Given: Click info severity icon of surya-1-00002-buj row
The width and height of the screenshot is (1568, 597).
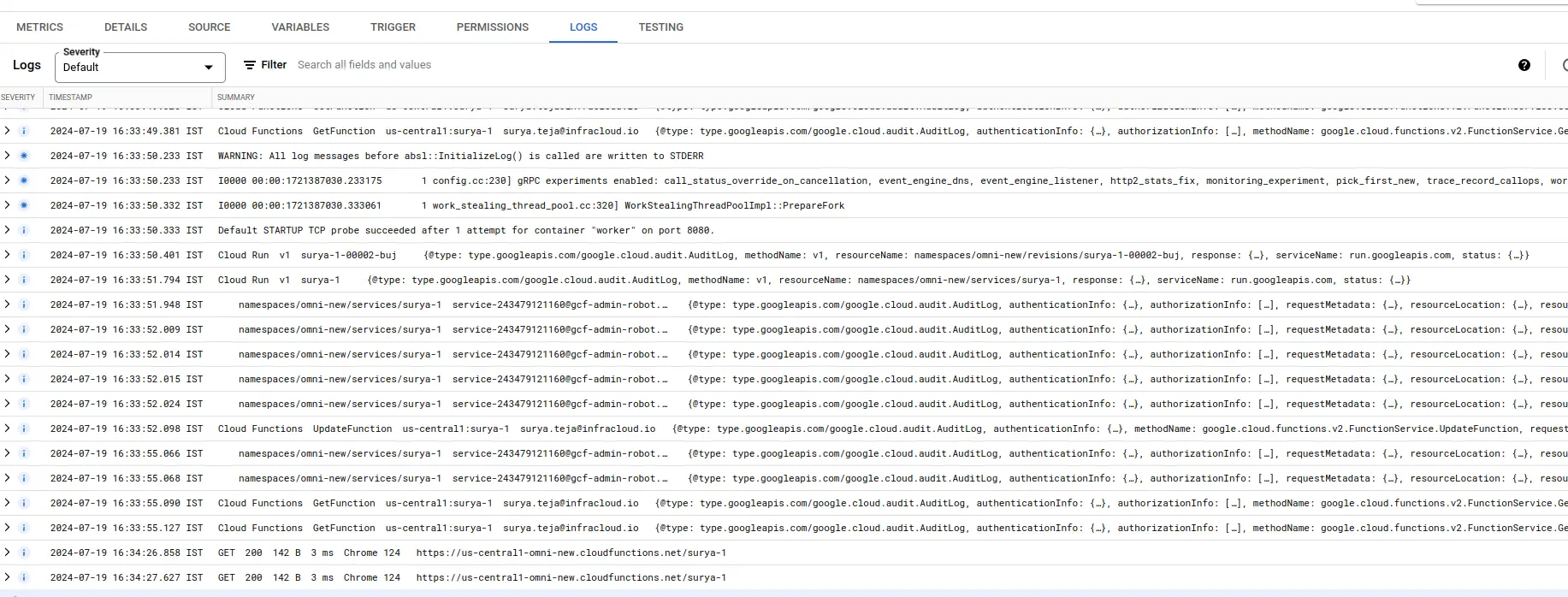Looking at the screenshot, I should [x=24, y=255].
